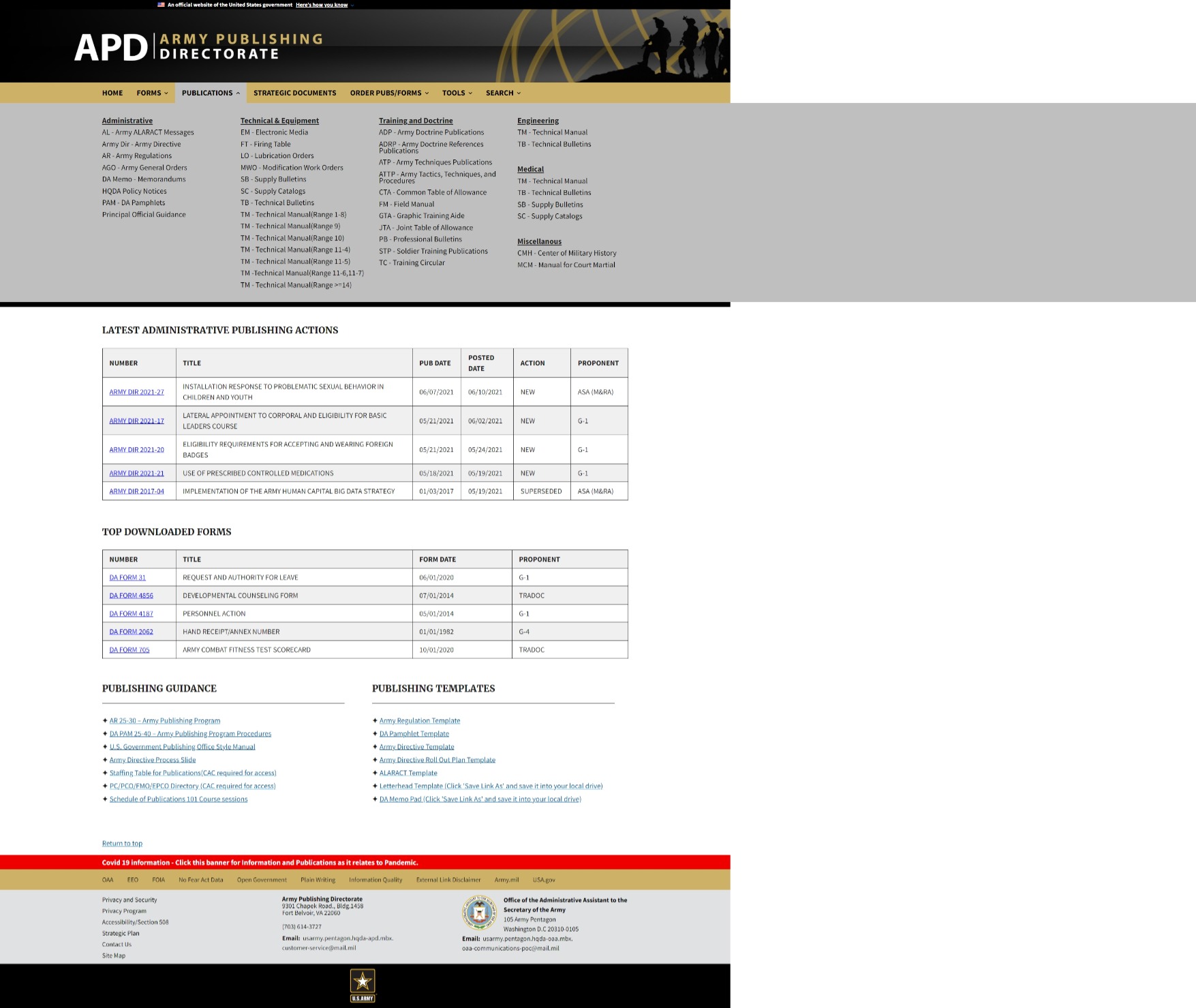Open Privacy and Security footer link
The height and width of the screenshot is (1008, 1196).
[129, 900]
